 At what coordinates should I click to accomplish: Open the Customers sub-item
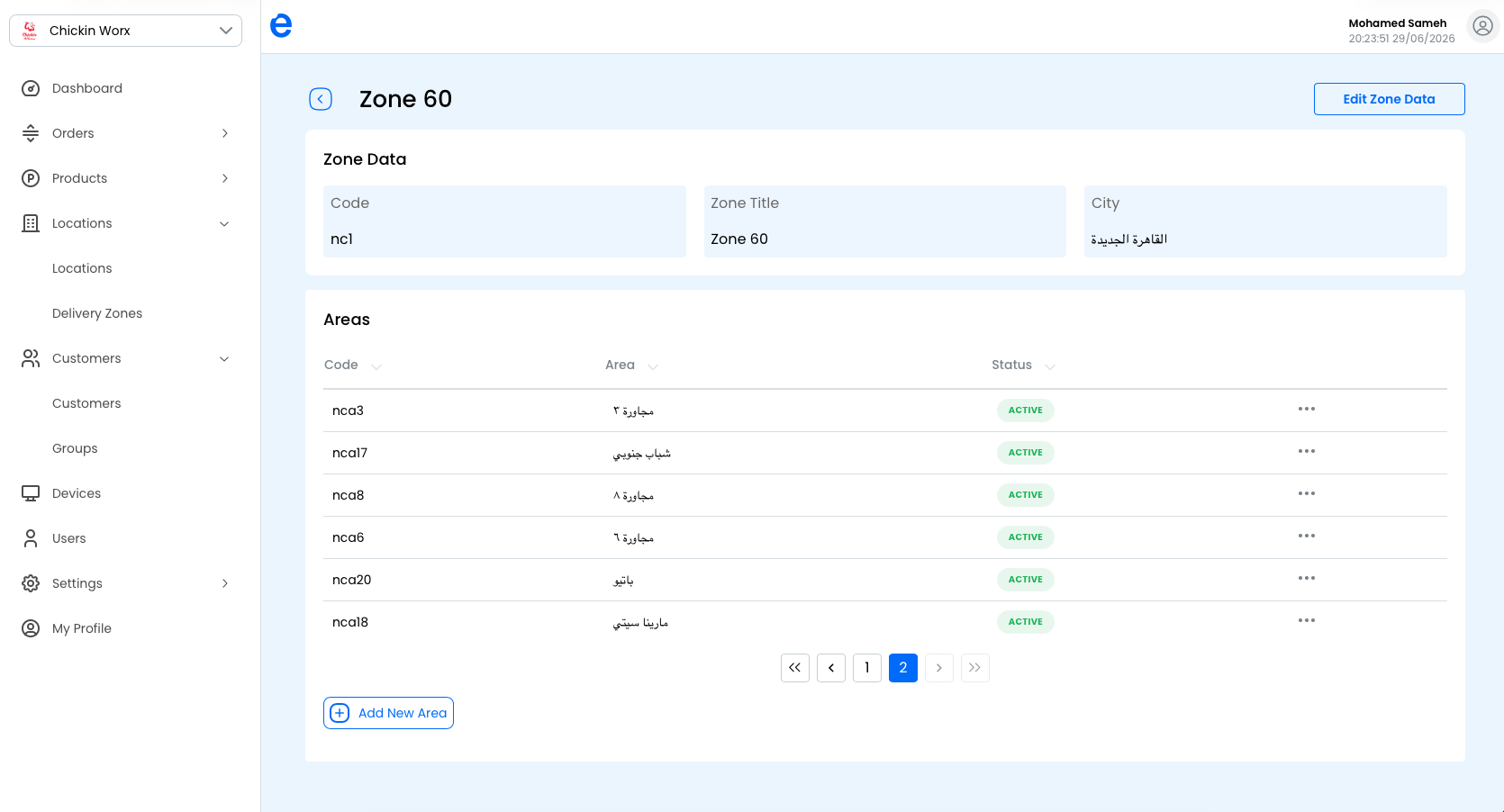tap(86, 403)
